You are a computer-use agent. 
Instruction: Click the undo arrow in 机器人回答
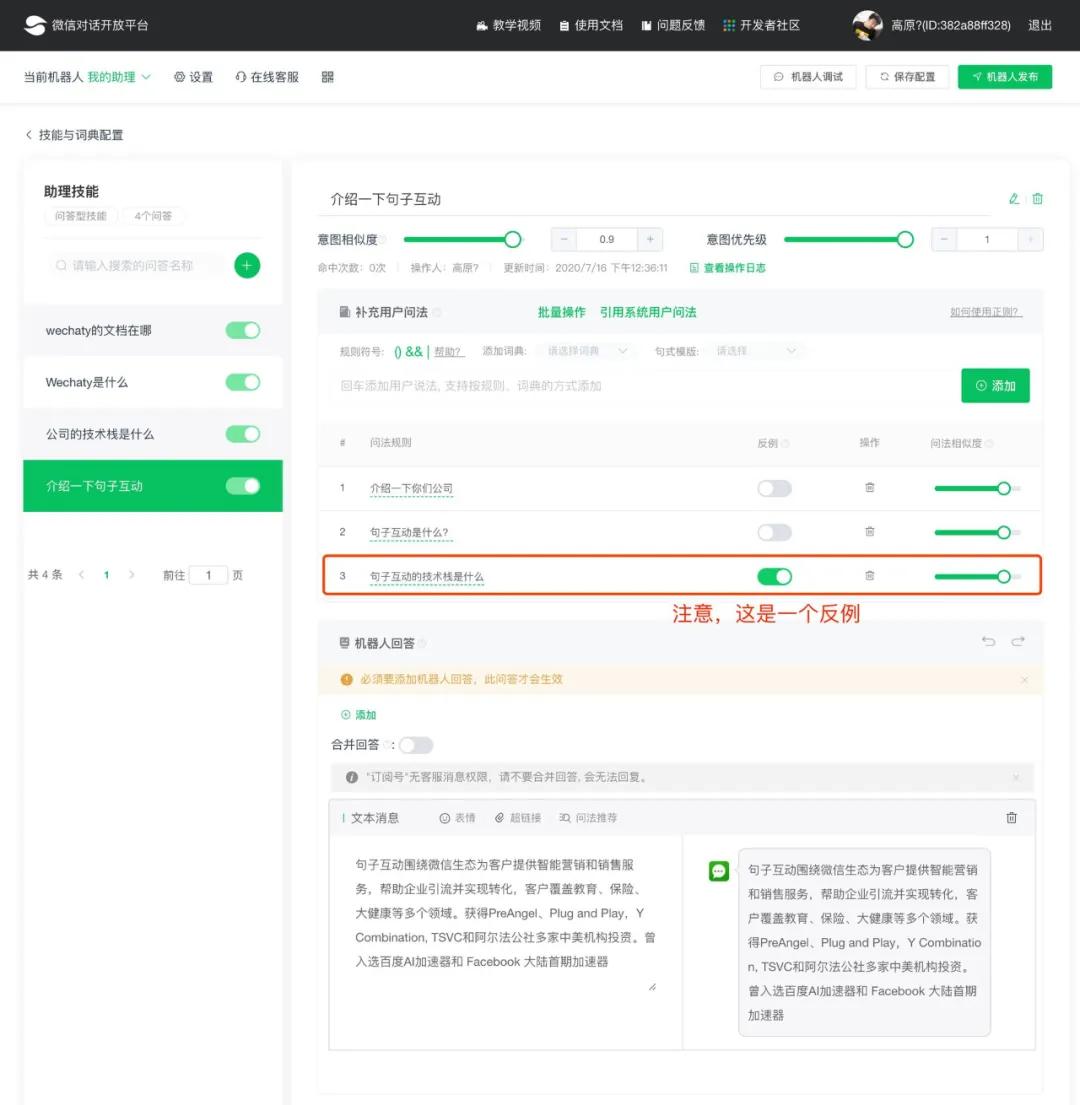(990, 641)
